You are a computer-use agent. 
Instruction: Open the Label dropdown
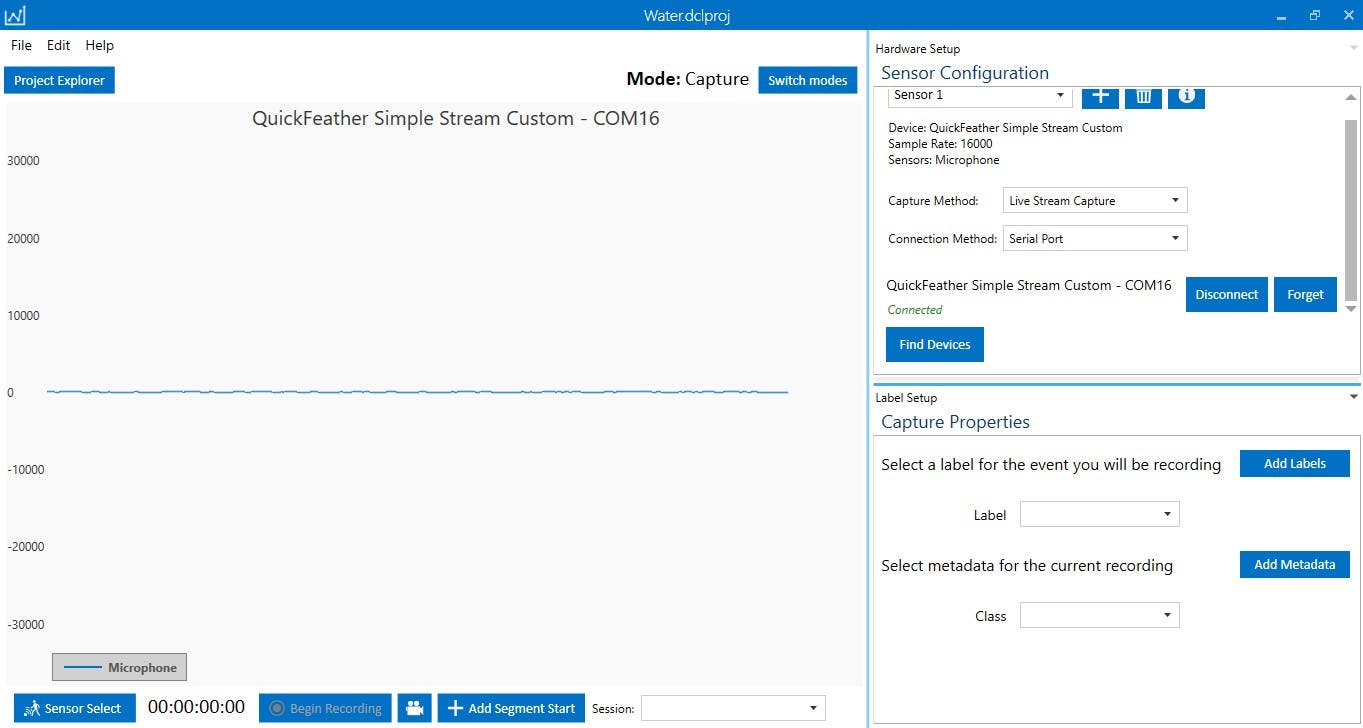[x=1100, y=514]
